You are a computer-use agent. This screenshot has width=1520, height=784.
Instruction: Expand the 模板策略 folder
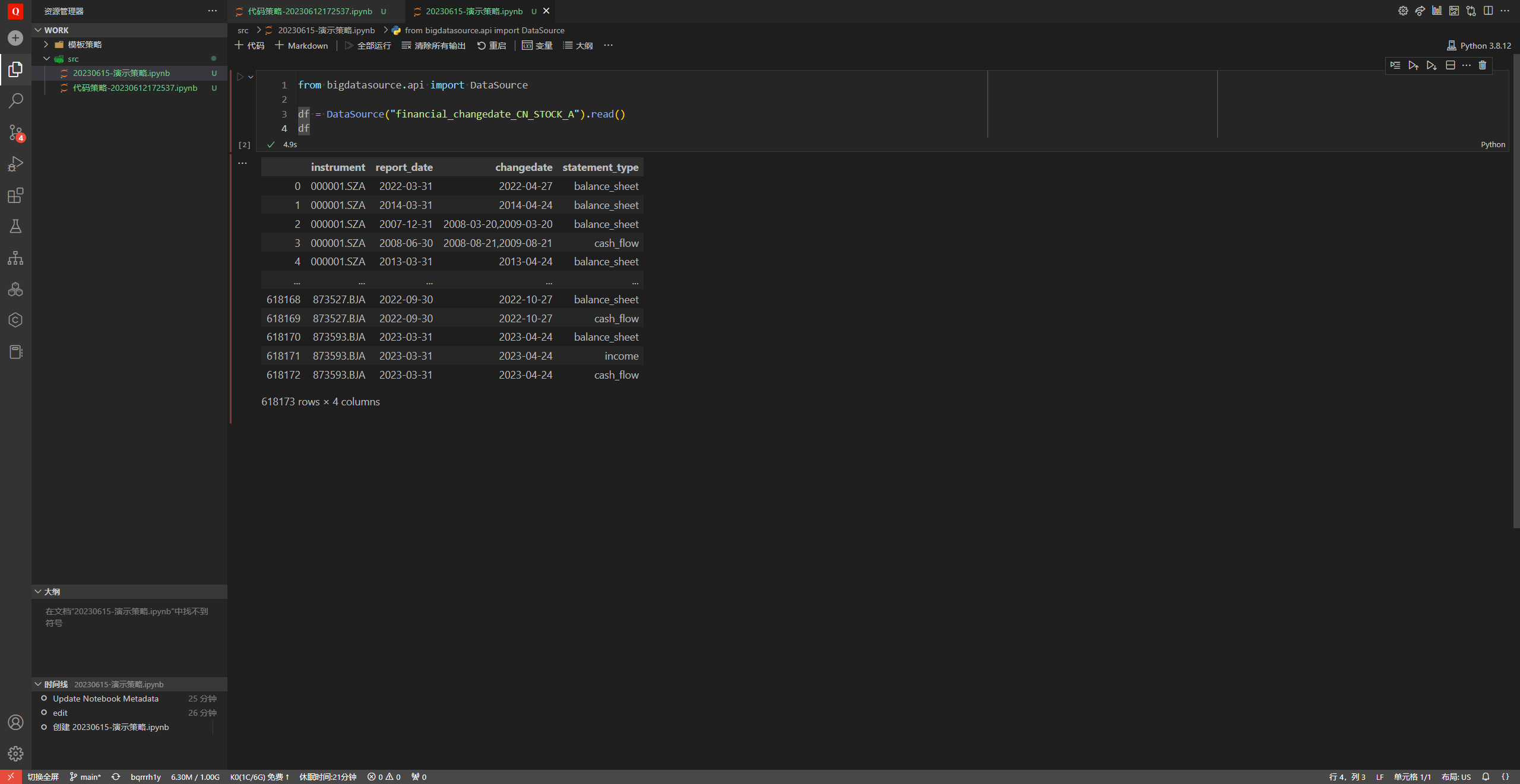point(84,45)
